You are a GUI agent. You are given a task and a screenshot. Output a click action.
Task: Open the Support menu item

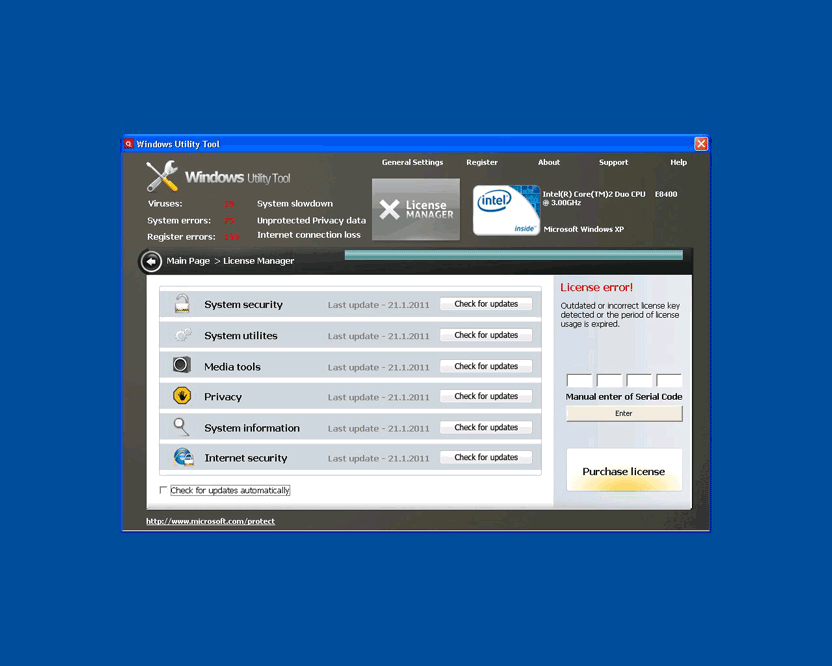(613, 162)
